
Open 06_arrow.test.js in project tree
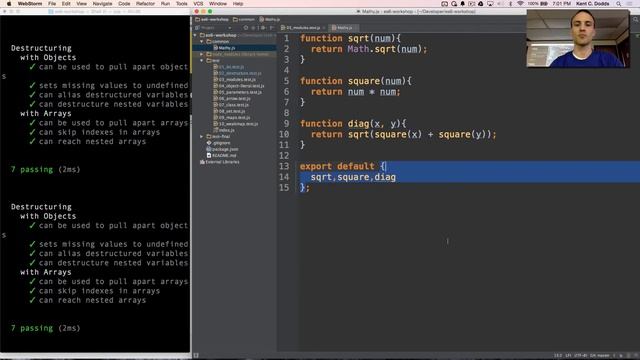(x=232, y=98)
